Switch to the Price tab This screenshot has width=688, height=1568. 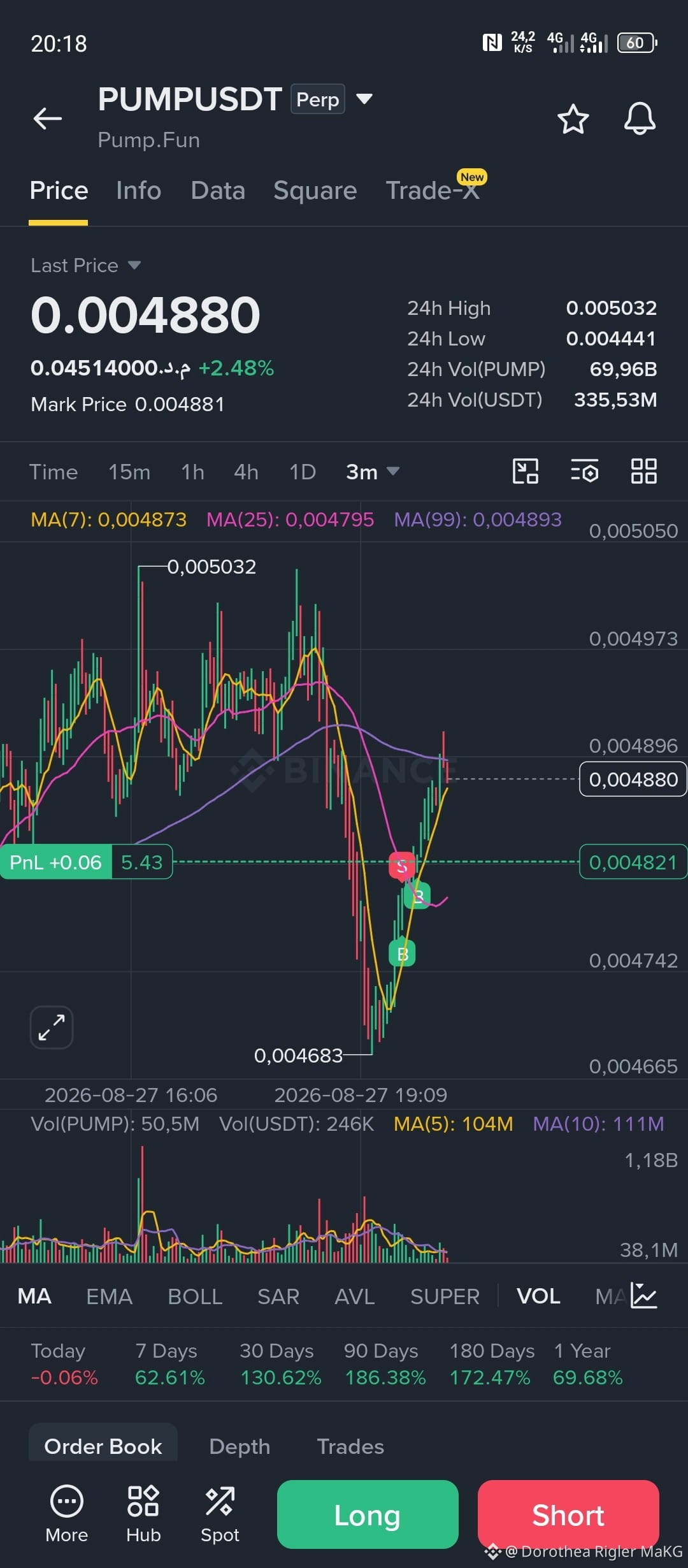point(59,191)
